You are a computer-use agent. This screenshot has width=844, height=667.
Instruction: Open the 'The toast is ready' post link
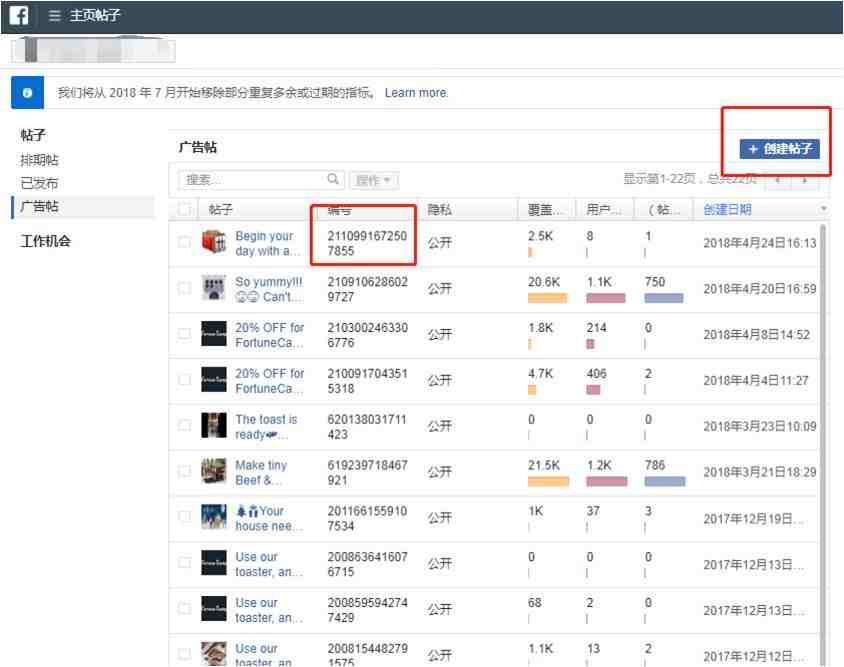click(266, 426)
